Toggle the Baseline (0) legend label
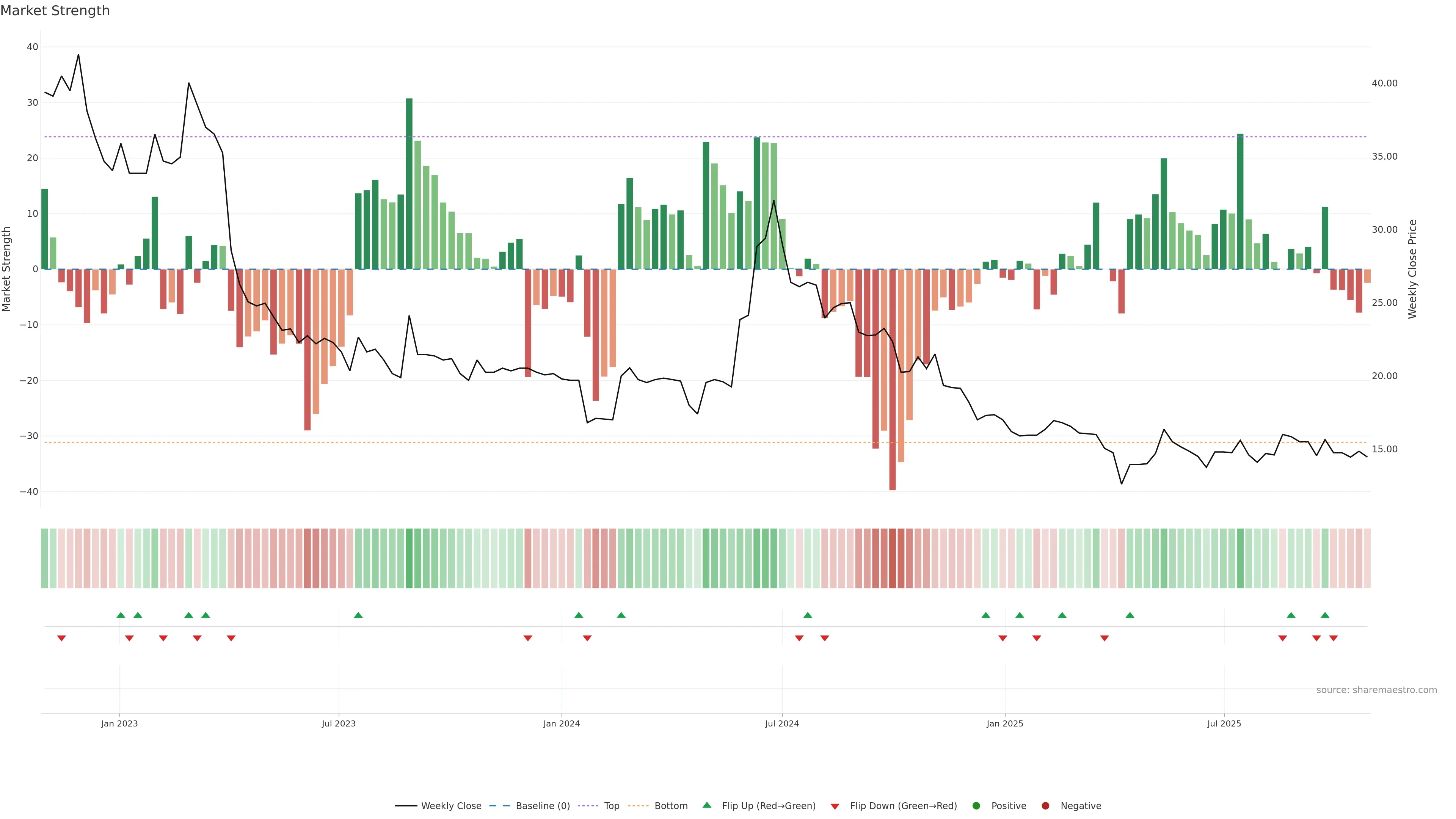 [543, 805]
